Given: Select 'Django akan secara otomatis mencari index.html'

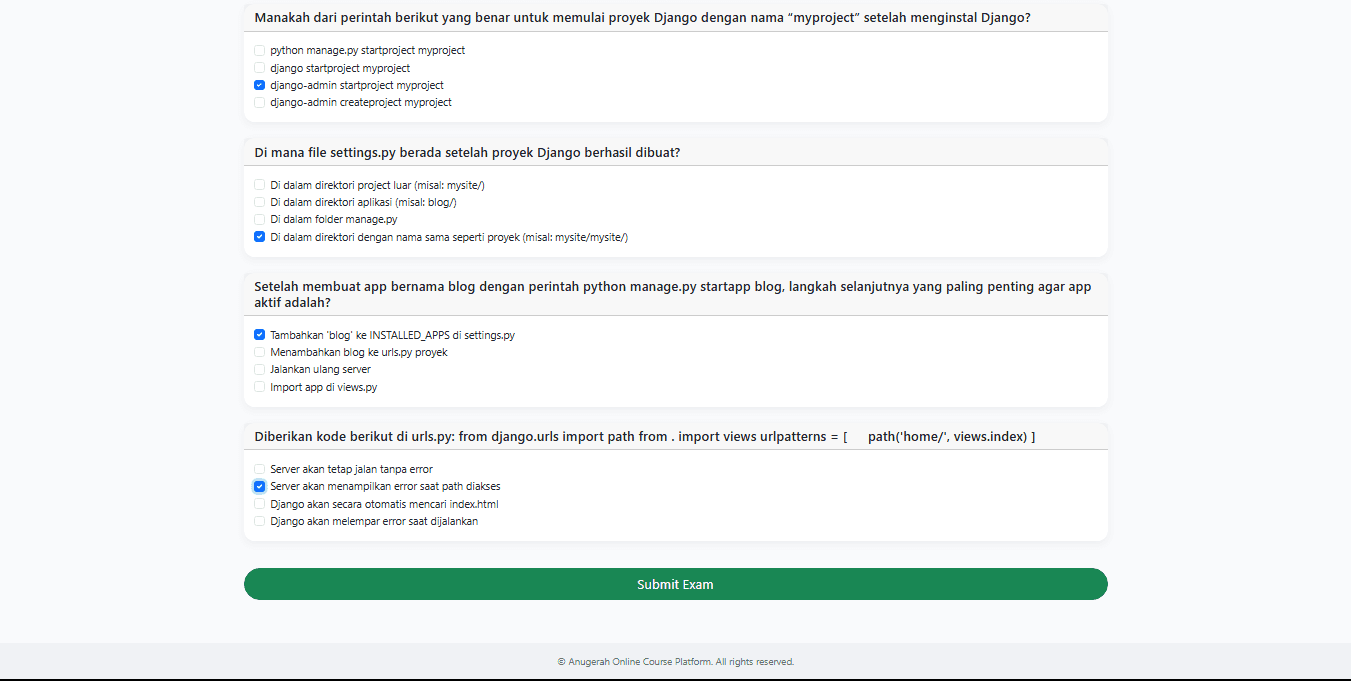Looking at the screenshot, I should point(260,504).
